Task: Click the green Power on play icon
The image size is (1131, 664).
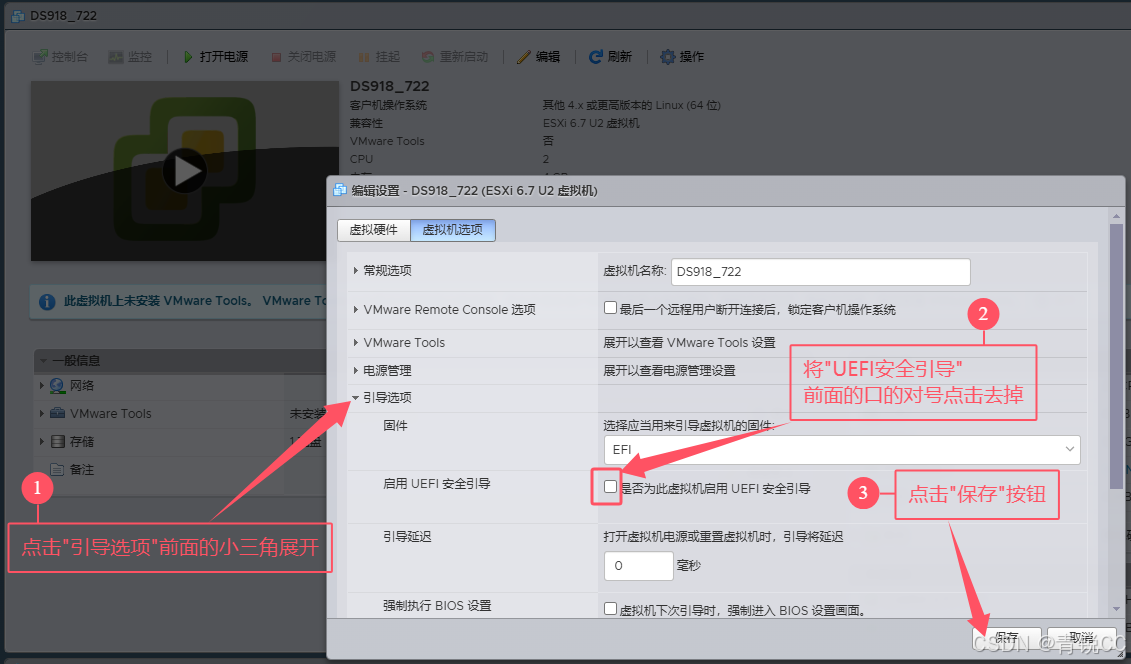Action: (188, 57)
